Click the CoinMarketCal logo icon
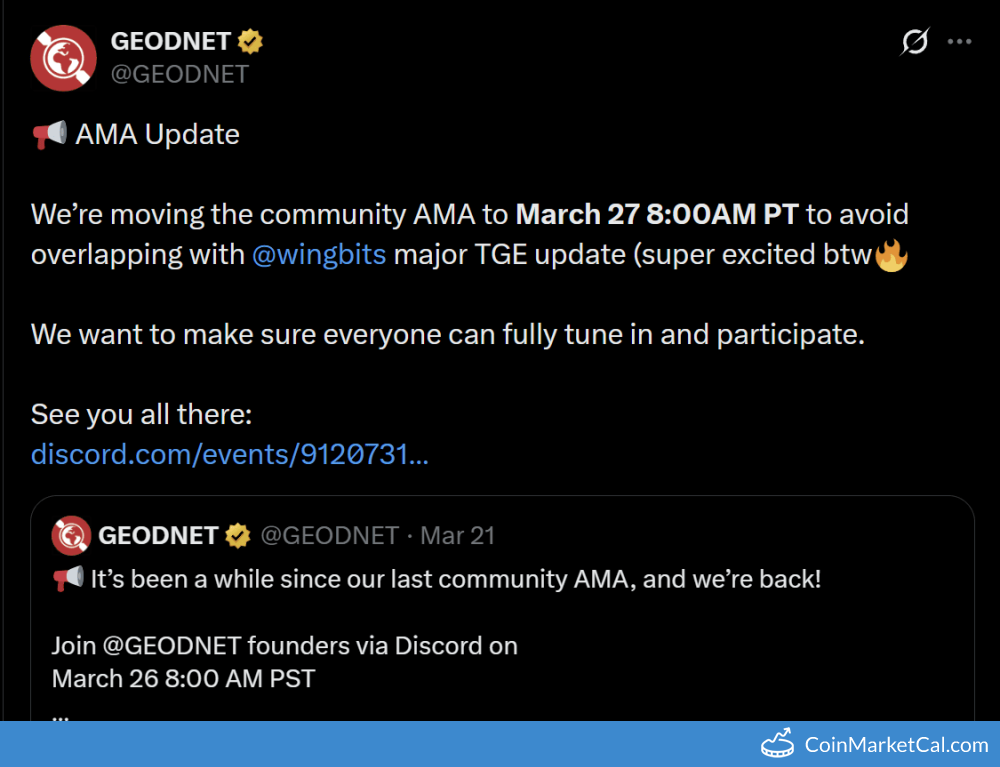 (778, 745)
